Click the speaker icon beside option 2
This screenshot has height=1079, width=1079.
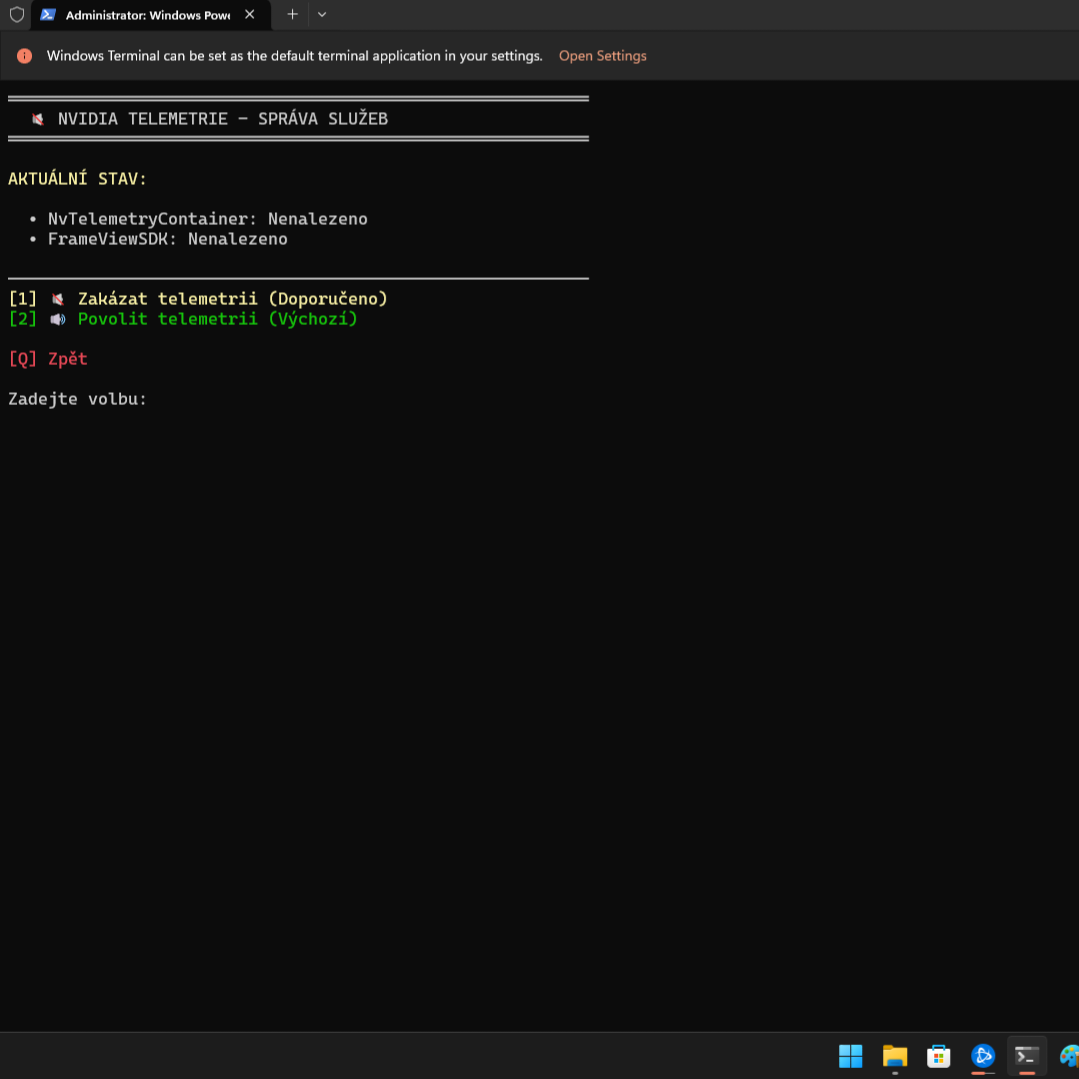tap(58, 319)
